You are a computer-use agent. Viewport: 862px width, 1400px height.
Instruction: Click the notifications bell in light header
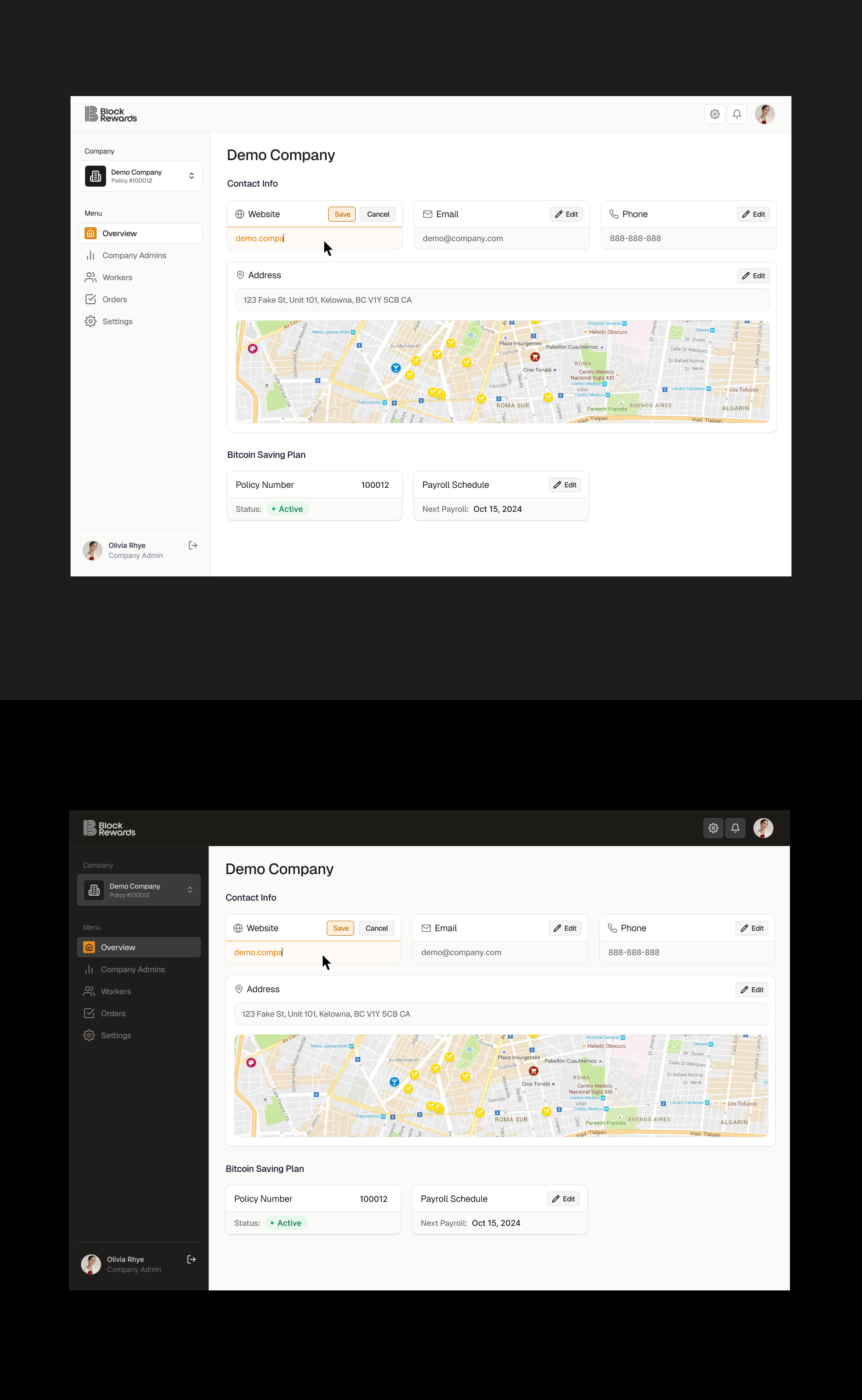pyautogui.click(x=736, y=114)
